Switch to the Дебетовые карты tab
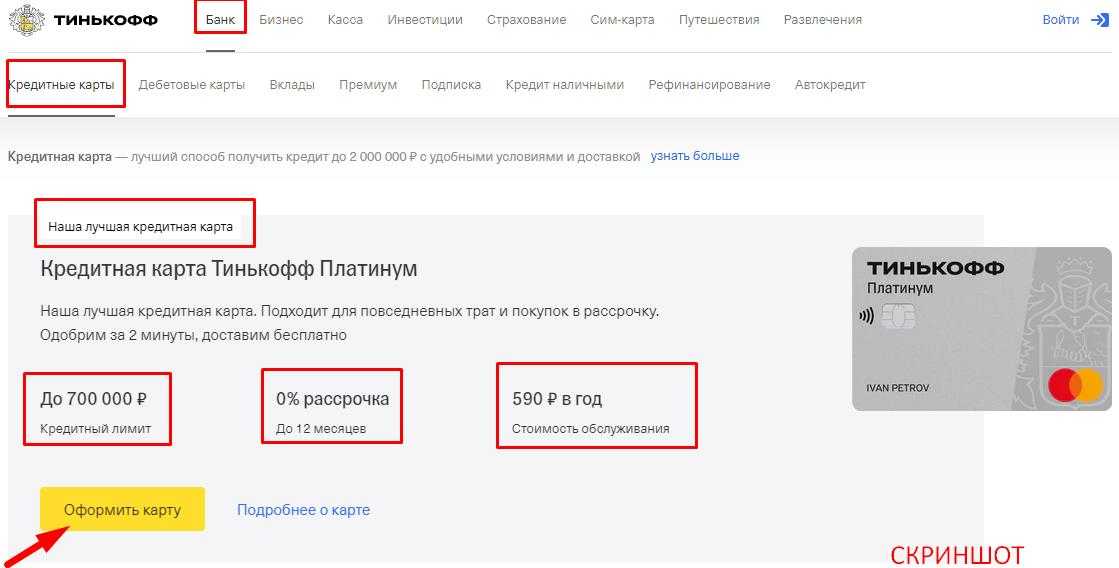The width and height of the screenshot is (1119, 568). tap(192, 85)
